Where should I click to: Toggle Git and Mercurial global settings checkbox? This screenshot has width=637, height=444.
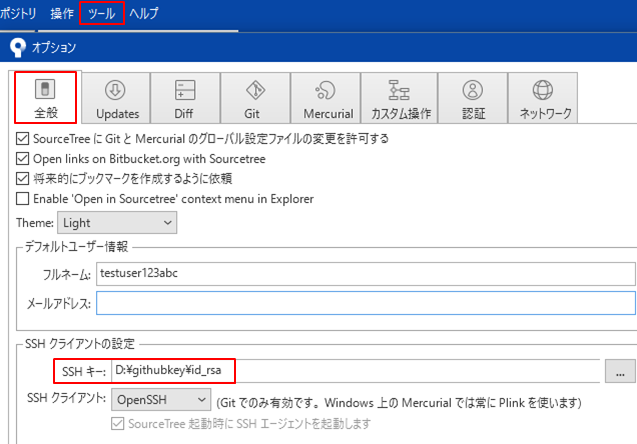click(x=22, y=139)
